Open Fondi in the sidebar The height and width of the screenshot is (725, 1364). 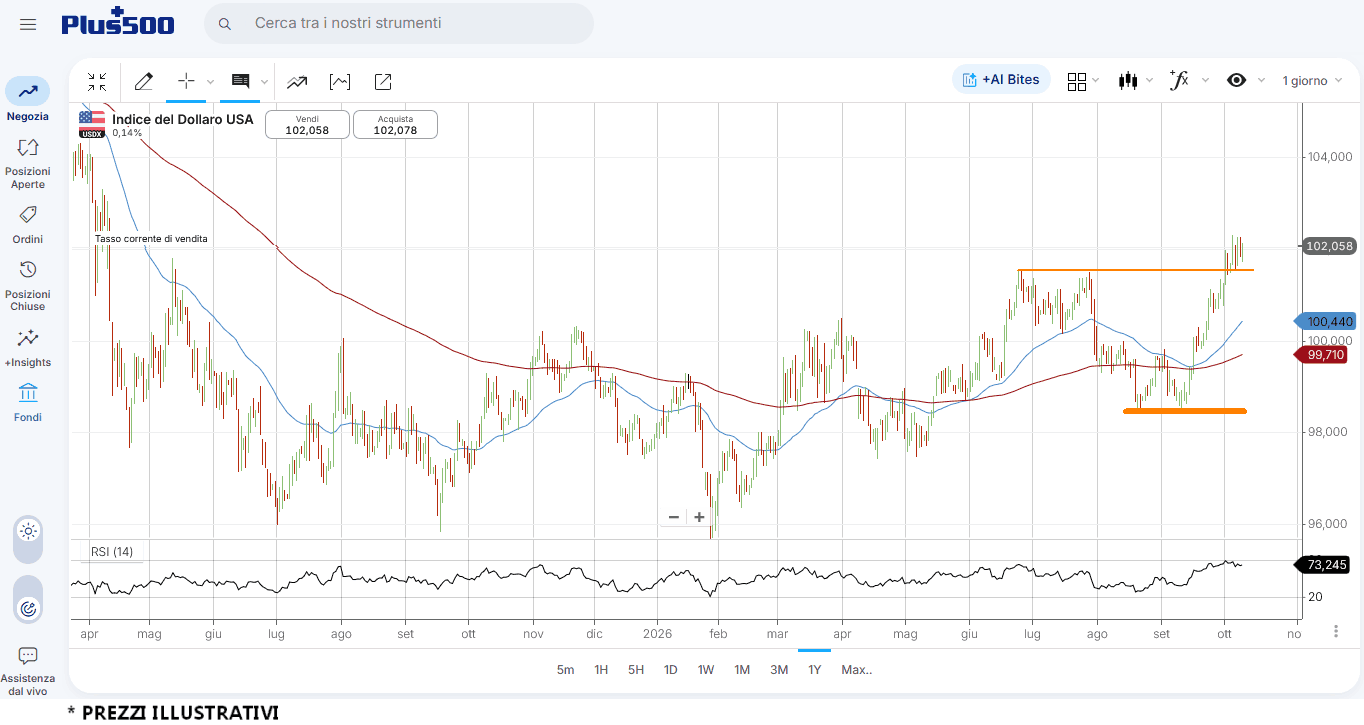coord(28,402)
